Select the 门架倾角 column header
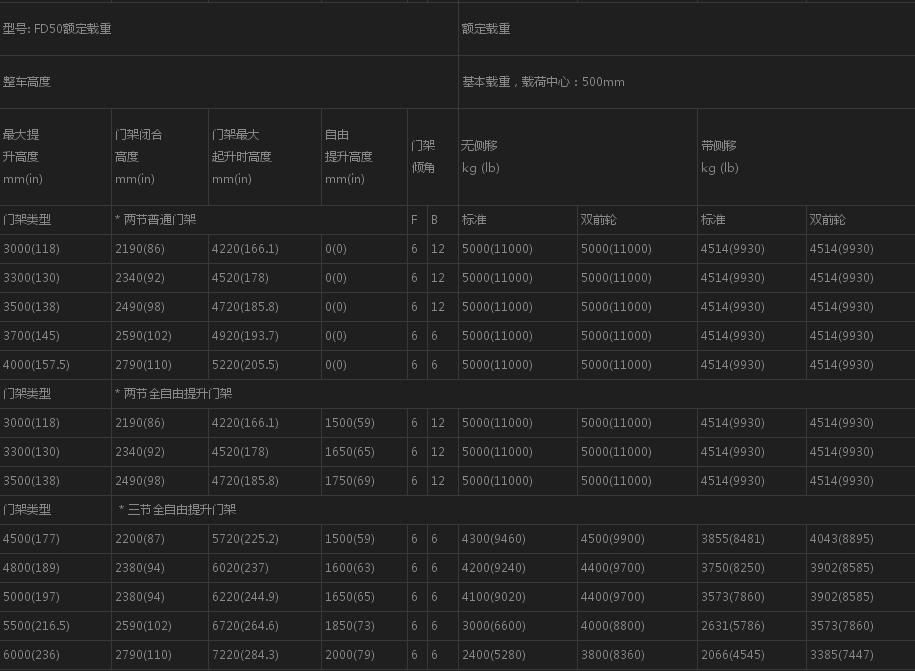Viewport: 915px width, 671px height. pos(423,156)
